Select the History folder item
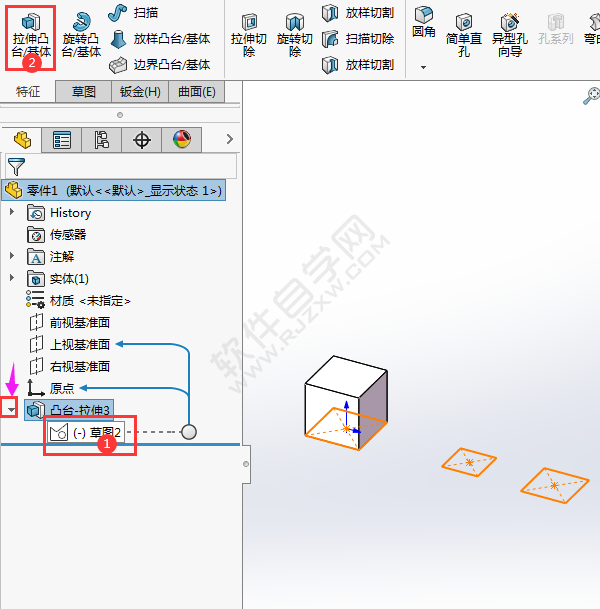This screenshot has width=600, height=609. (59, 213)
